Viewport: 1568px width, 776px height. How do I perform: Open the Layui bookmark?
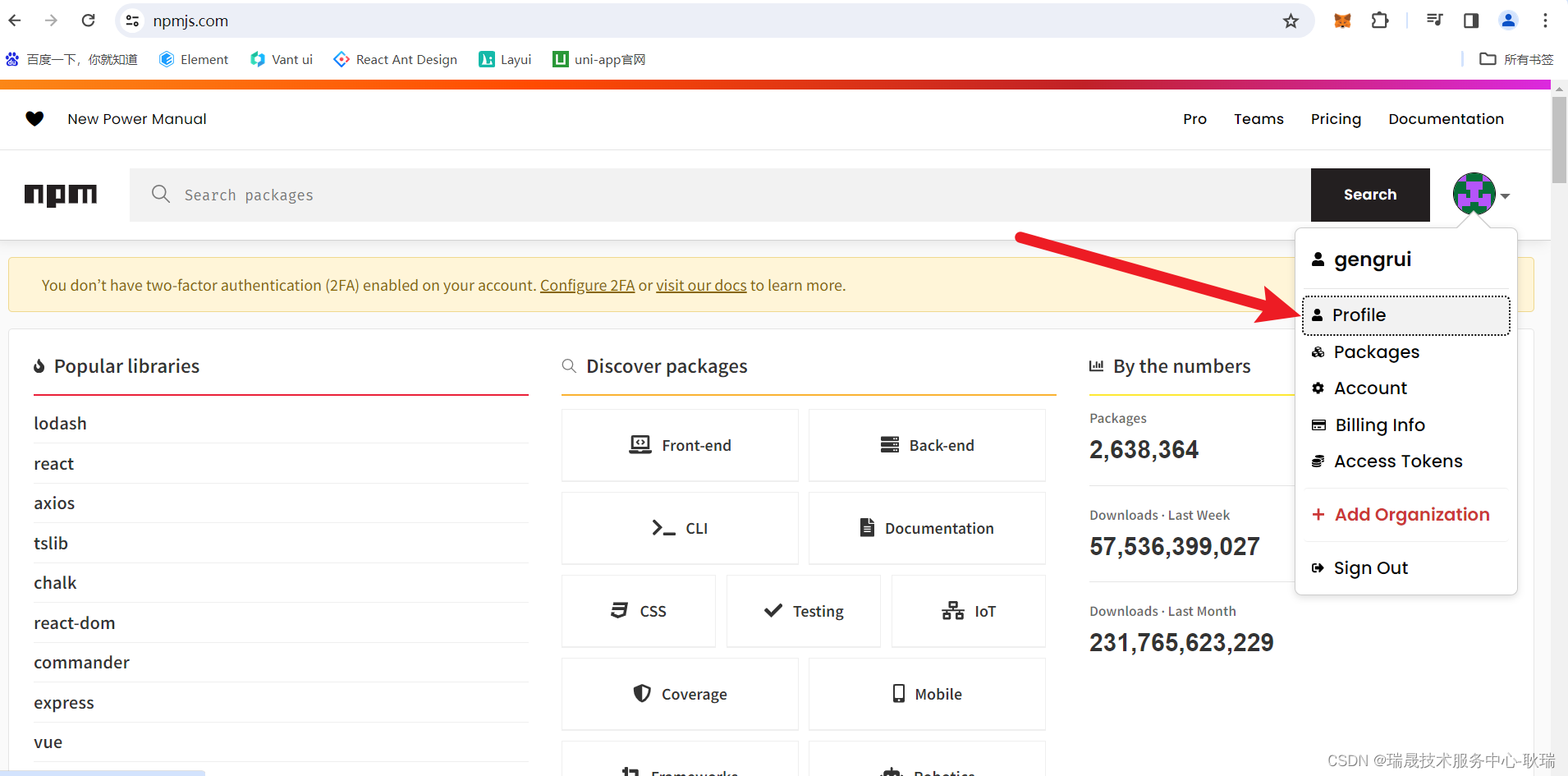tap(505, 59)
